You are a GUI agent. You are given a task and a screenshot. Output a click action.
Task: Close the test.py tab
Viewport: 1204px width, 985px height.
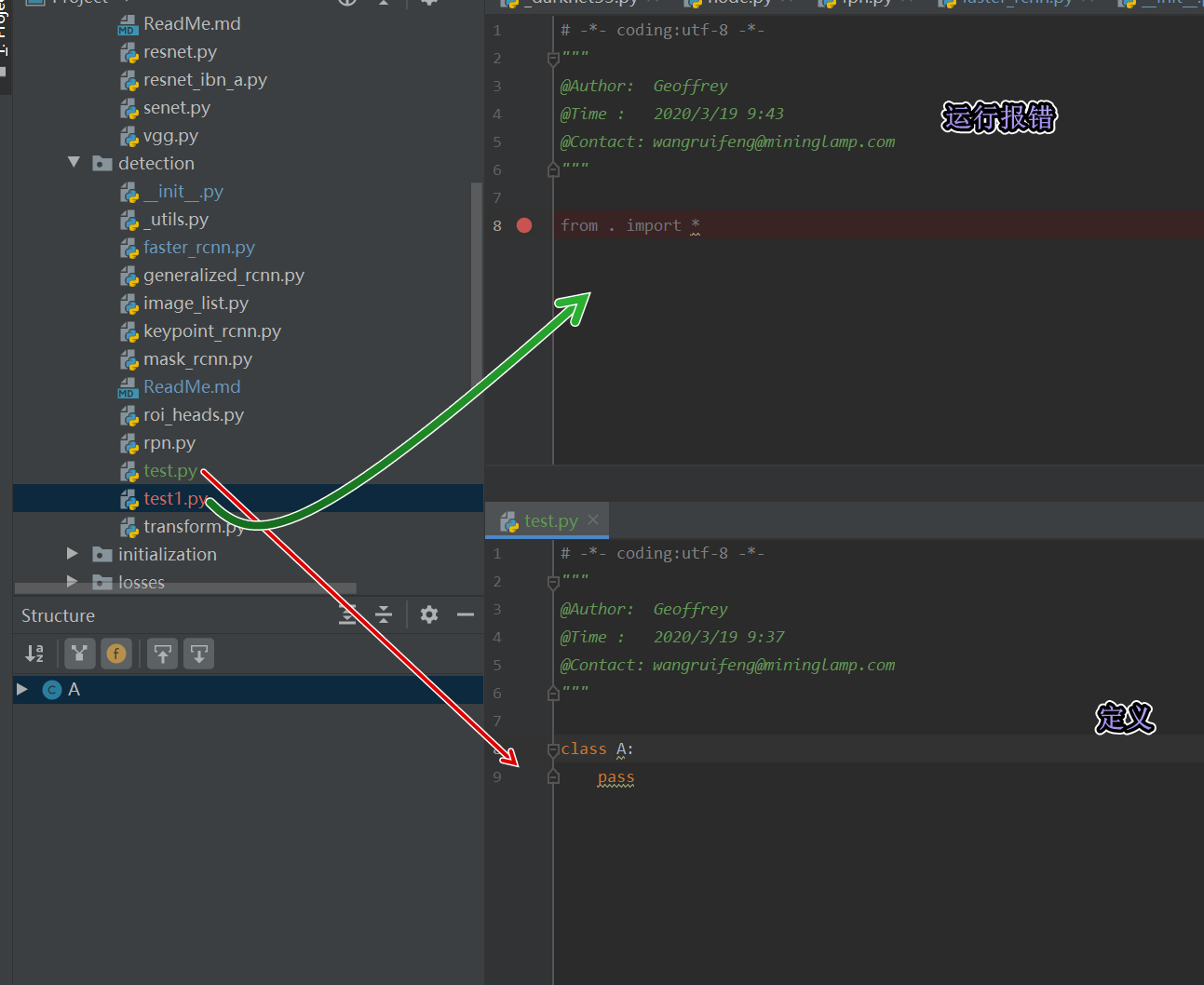tap(593, 520)
